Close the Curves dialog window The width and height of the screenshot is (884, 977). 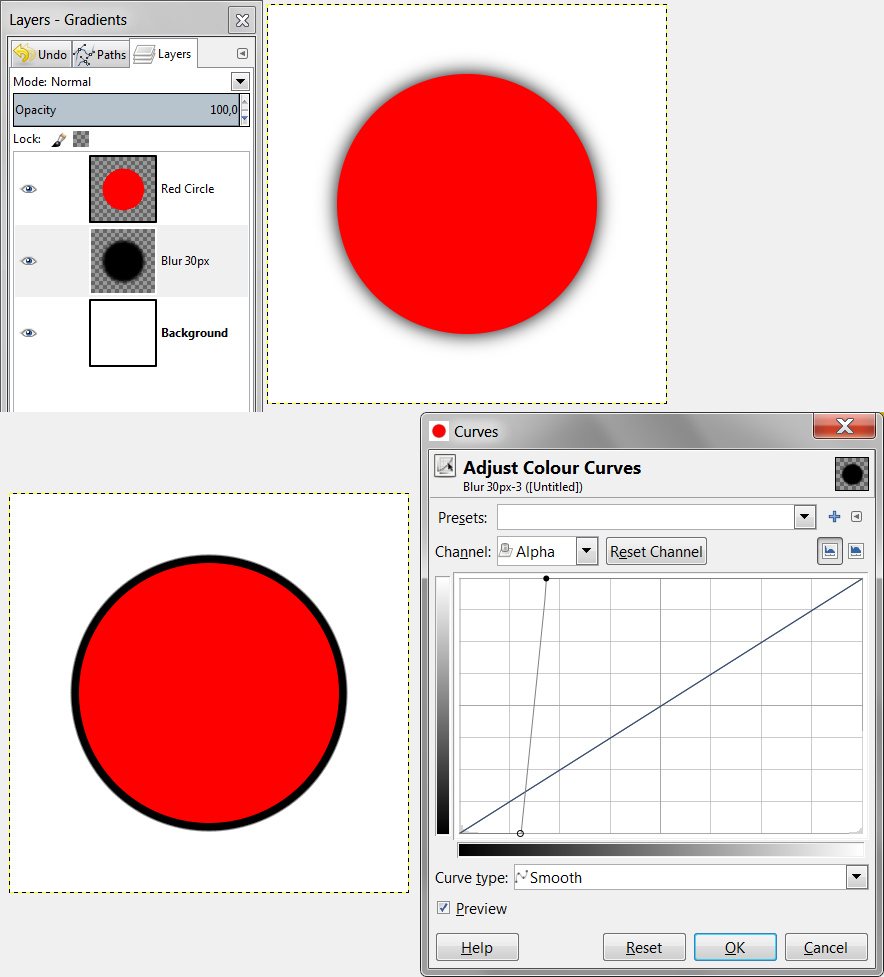pyautogui.click(x=845, y=426)
